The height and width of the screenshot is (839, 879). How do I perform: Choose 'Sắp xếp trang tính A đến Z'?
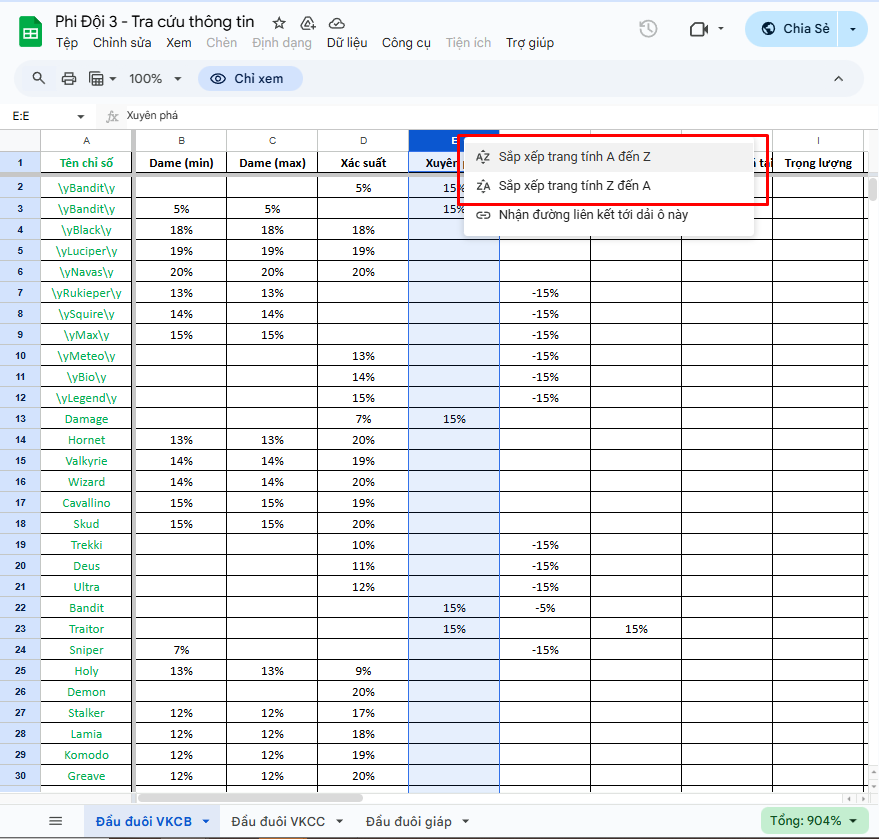[574, 157]
